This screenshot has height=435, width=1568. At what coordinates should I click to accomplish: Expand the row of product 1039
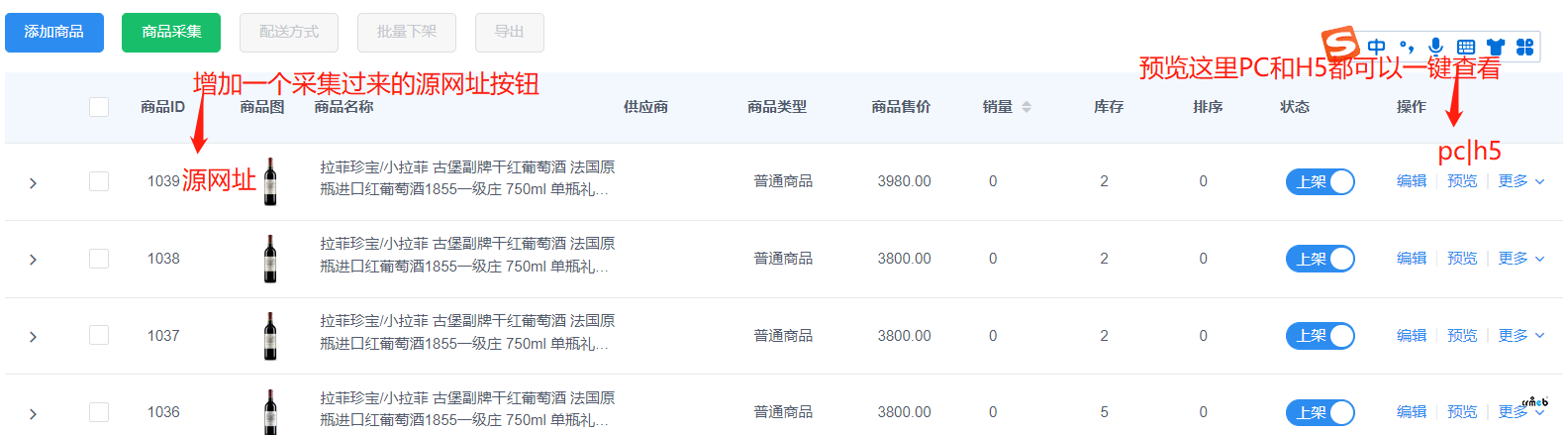click(x=33, y=183)
